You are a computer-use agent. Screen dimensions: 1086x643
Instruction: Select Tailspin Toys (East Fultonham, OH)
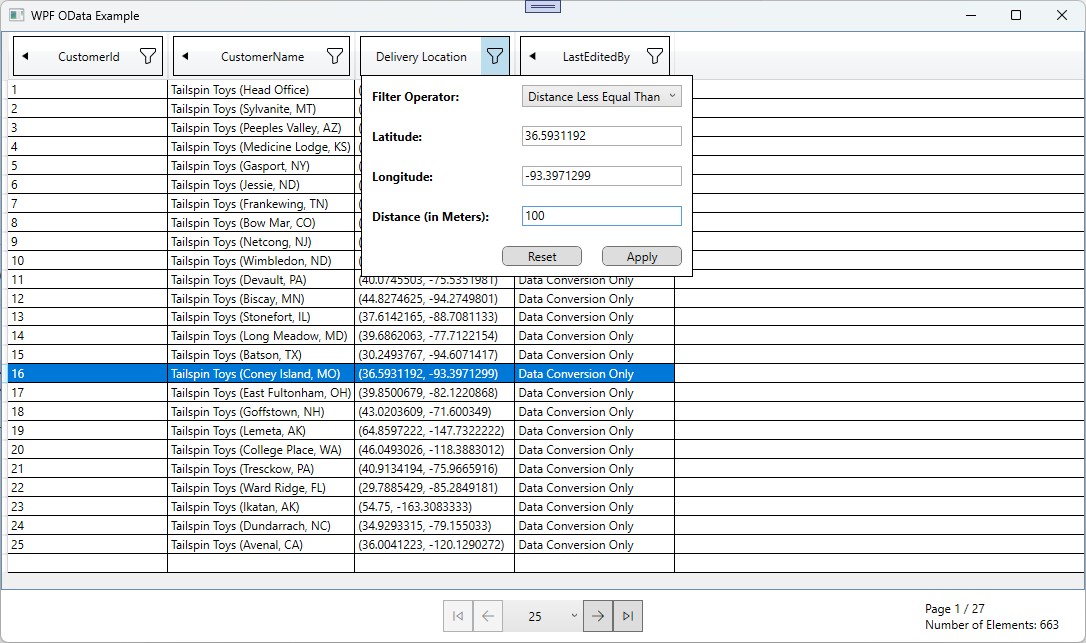(x=260, y=393)
